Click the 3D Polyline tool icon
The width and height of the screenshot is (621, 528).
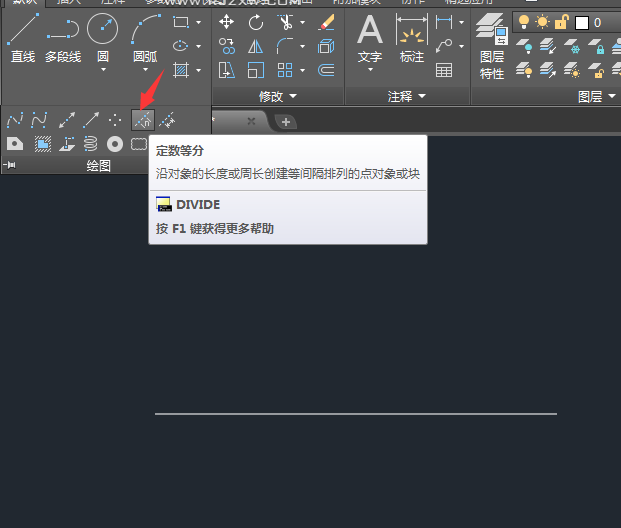67,144
